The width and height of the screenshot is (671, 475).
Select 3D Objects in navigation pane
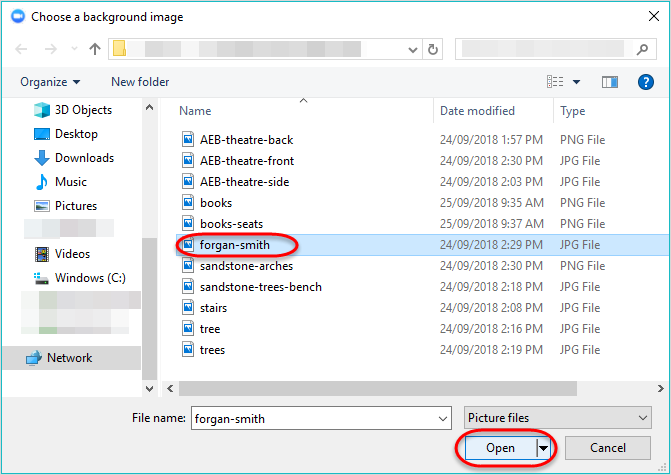point(73,110)
